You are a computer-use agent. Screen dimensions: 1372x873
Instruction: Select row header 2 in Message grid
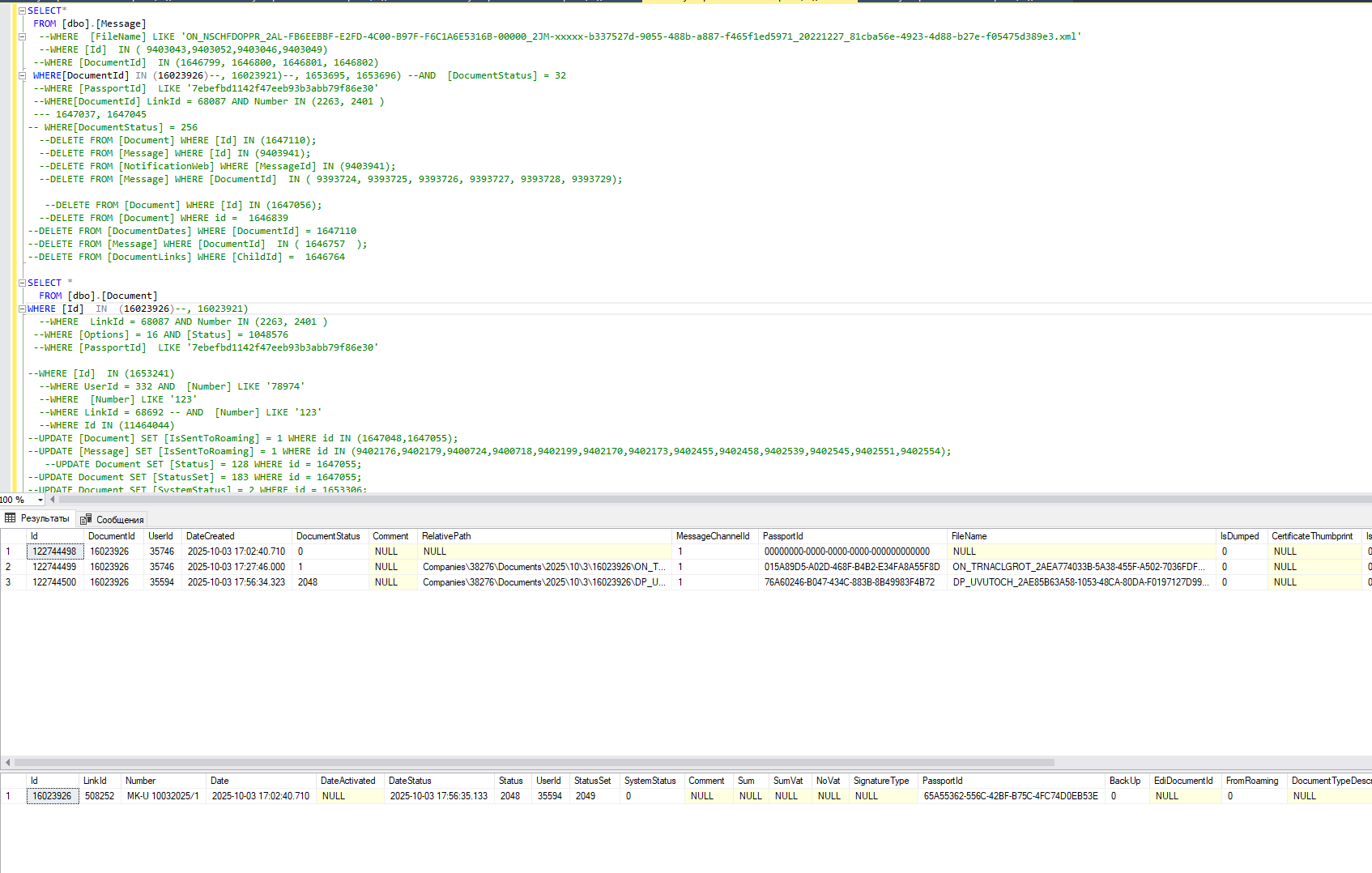pos(13,567)
